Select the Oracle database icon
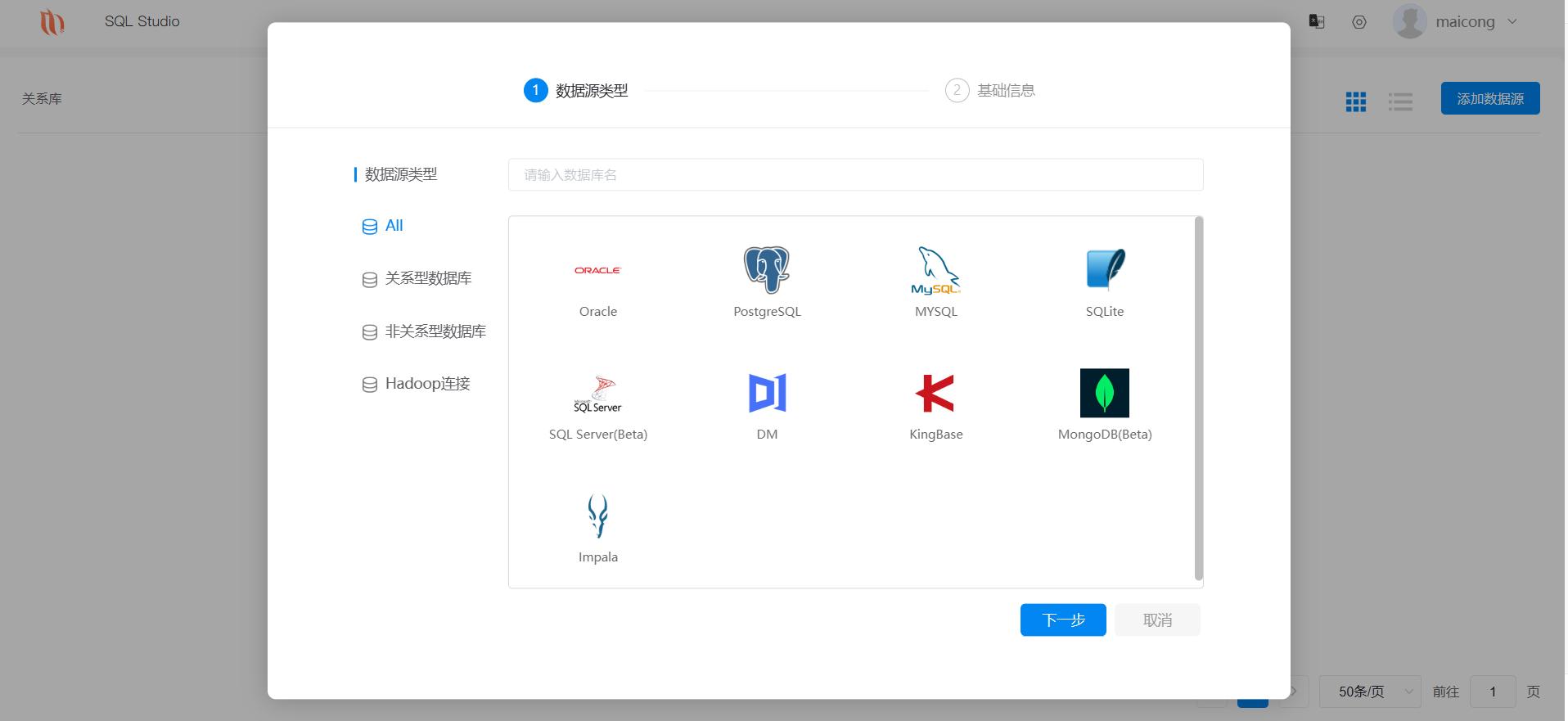Viewport: 1568px width, 721px height. (x=597, y=270)
